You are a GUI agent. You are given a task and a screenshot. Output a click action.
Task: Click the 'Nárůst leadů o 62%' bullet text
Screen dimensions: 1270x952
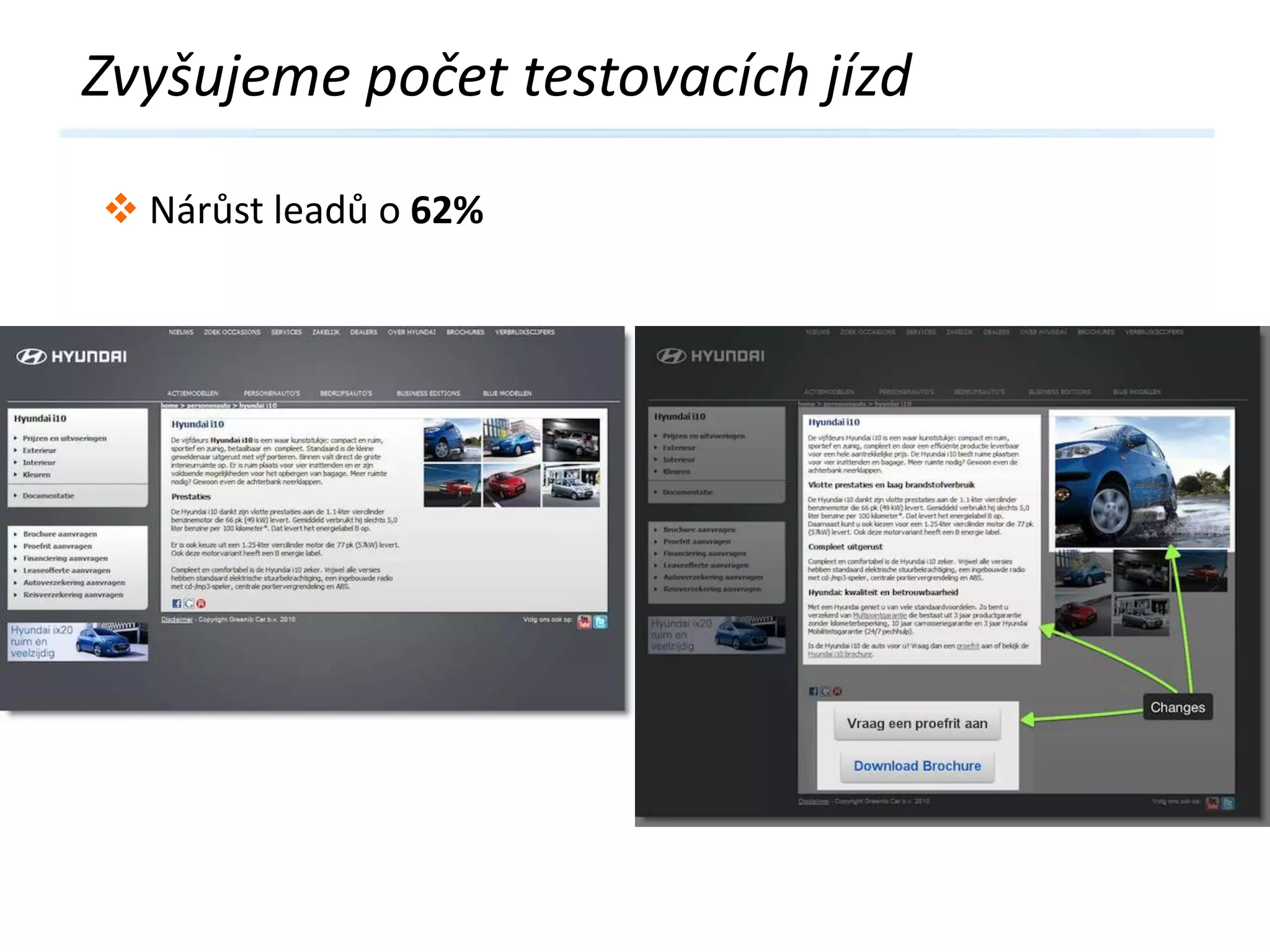[x=316, y=210]
